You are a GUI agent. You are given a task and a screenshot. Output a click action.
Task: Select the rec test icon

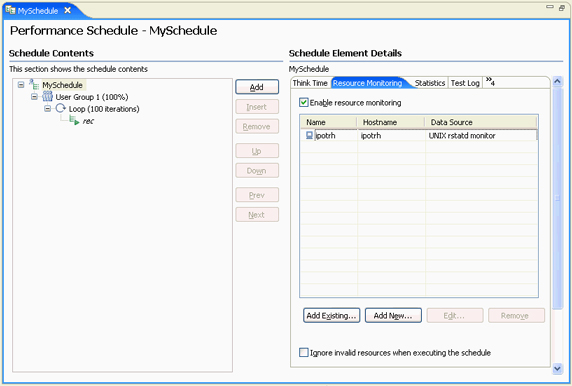[x=74, y=120]
